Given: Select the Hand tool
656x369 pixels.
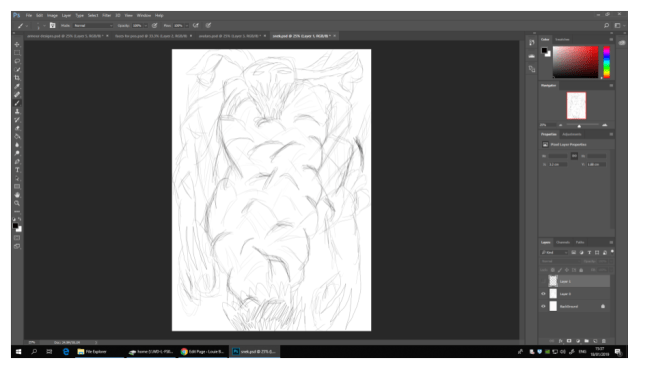Looking at the screenshot, I should click(17, 195).
